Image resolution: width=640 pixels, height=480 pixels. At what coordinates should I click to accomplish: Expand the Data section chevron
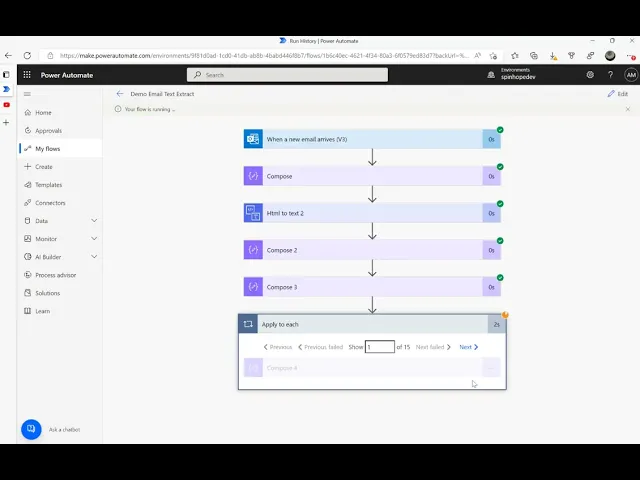[94, 221]
